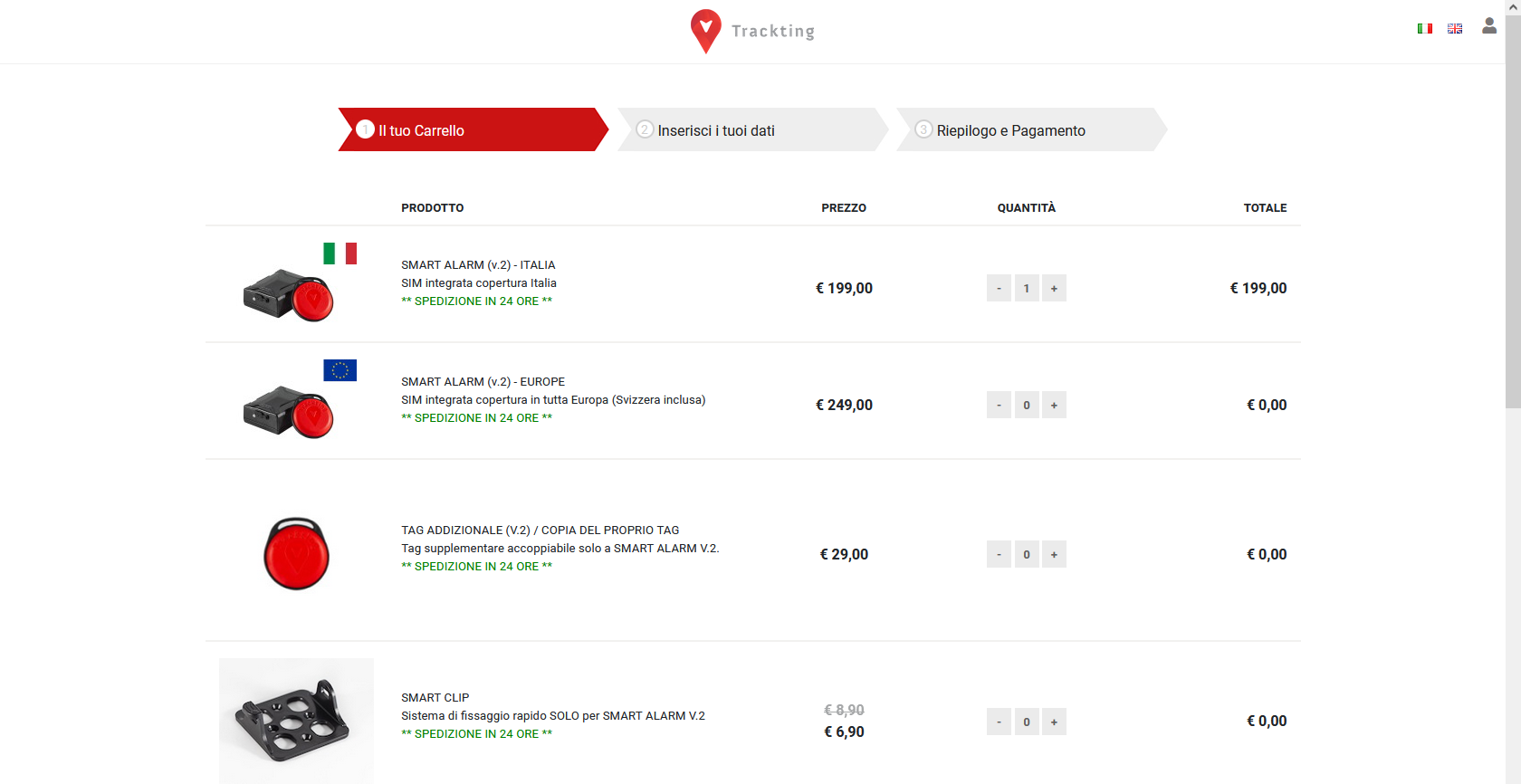The height and width of the screenshot is (784, 1521).
Task: Click the Trackting logo
Action: [752, 32]
